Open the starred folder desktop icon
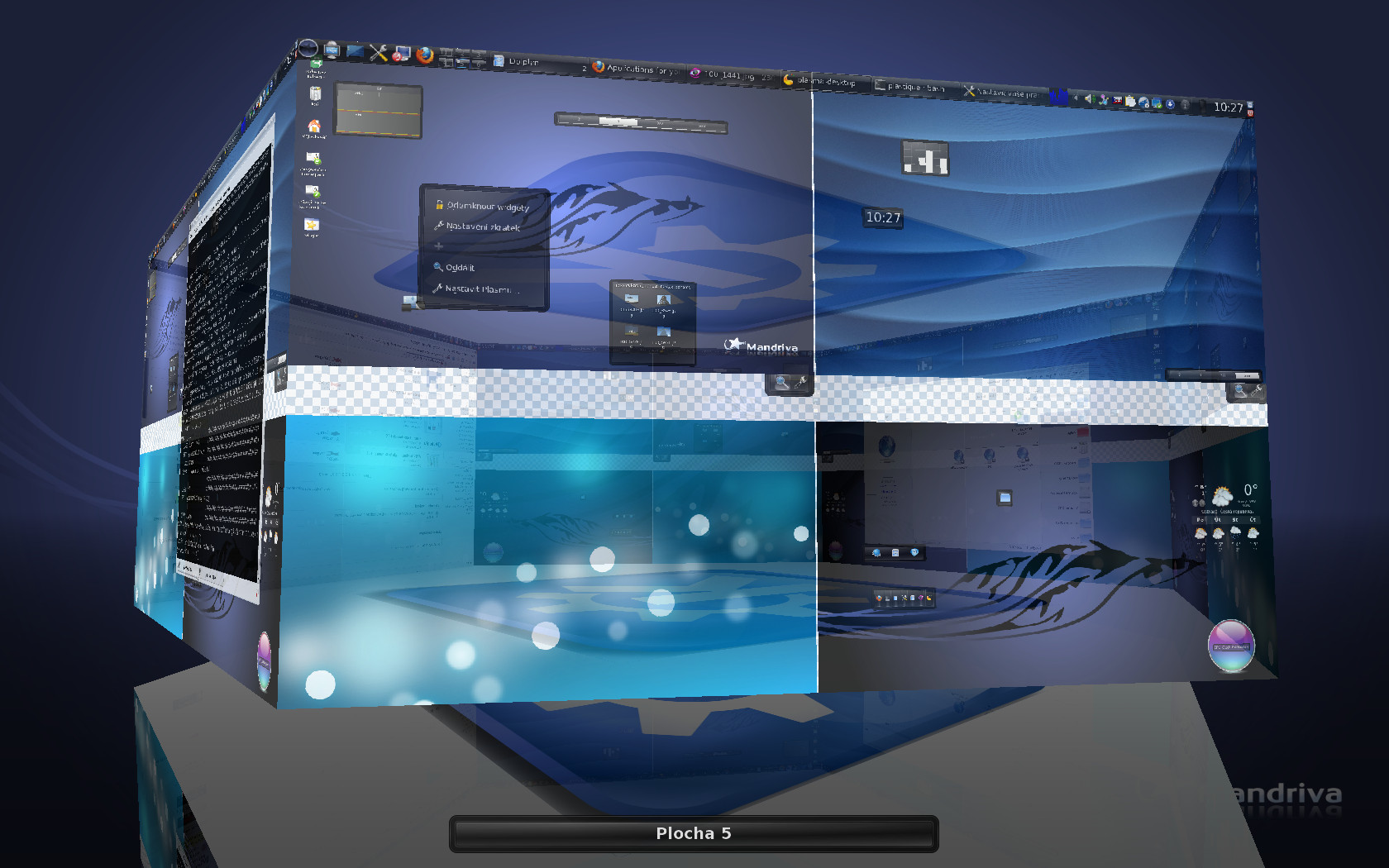1389x868 pixels. tap(312, 225)
